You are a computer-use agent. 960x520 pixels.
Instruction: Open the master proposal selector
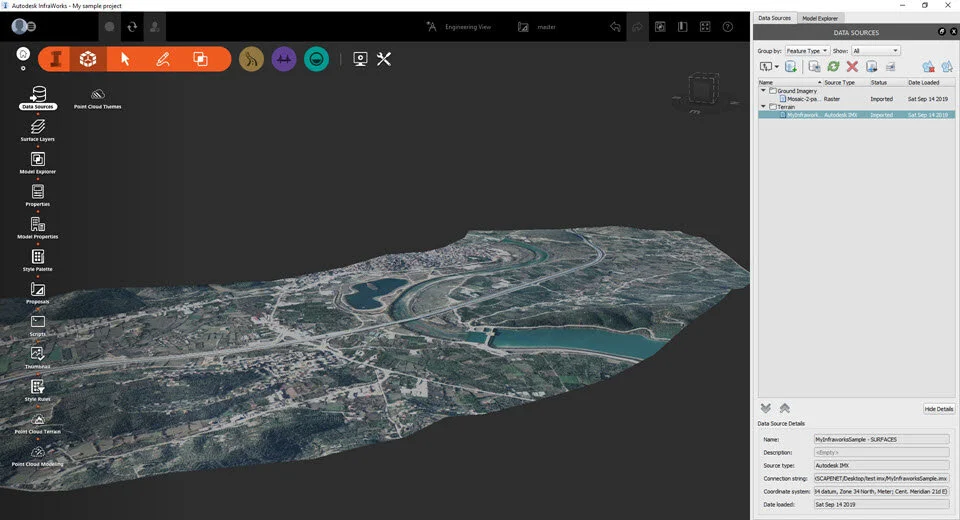point(537,27)
